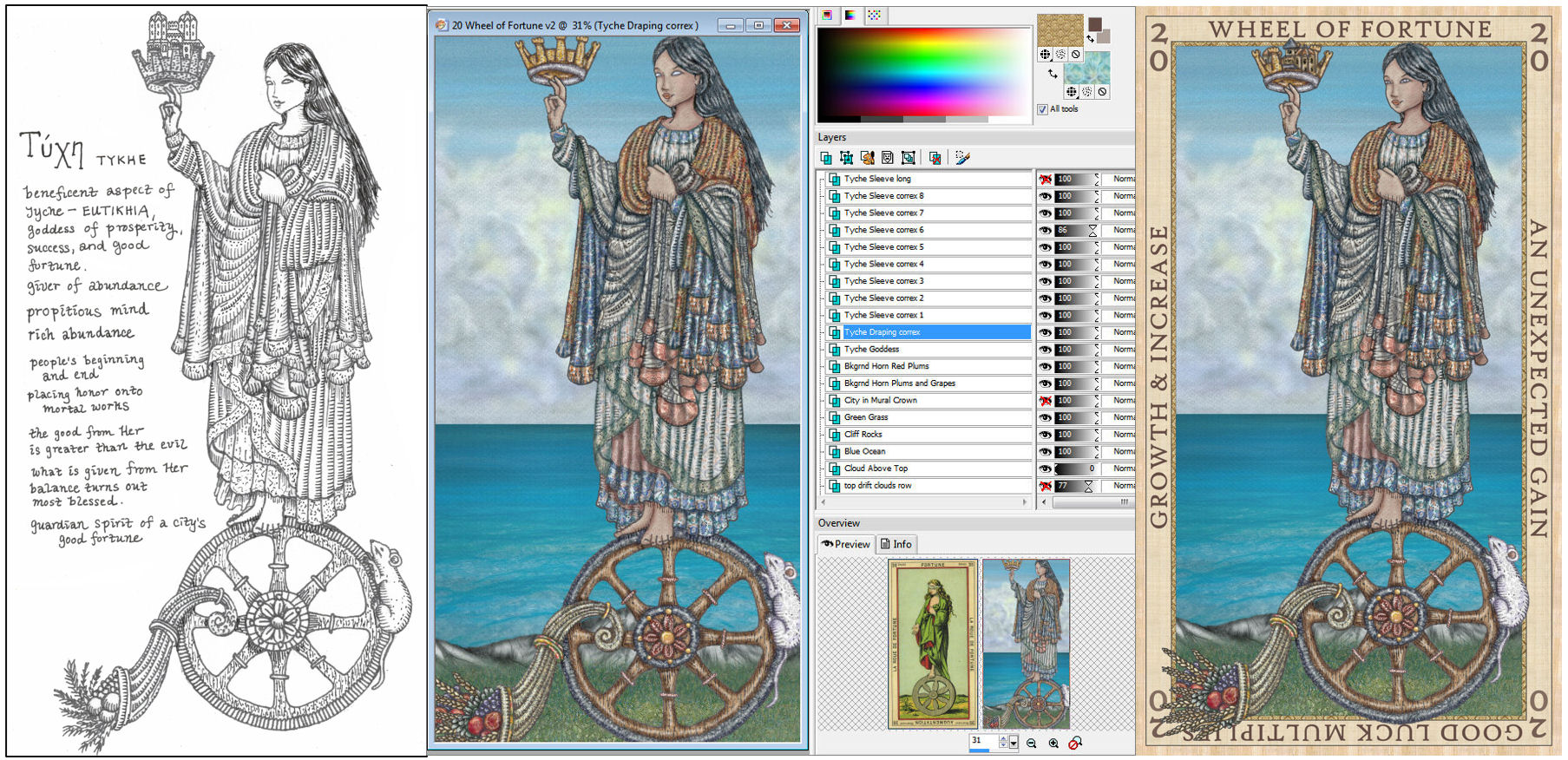Click the New Mask Layer icon
The width and height of the screenshot is (1568, 760).
(x=887, y=158)
